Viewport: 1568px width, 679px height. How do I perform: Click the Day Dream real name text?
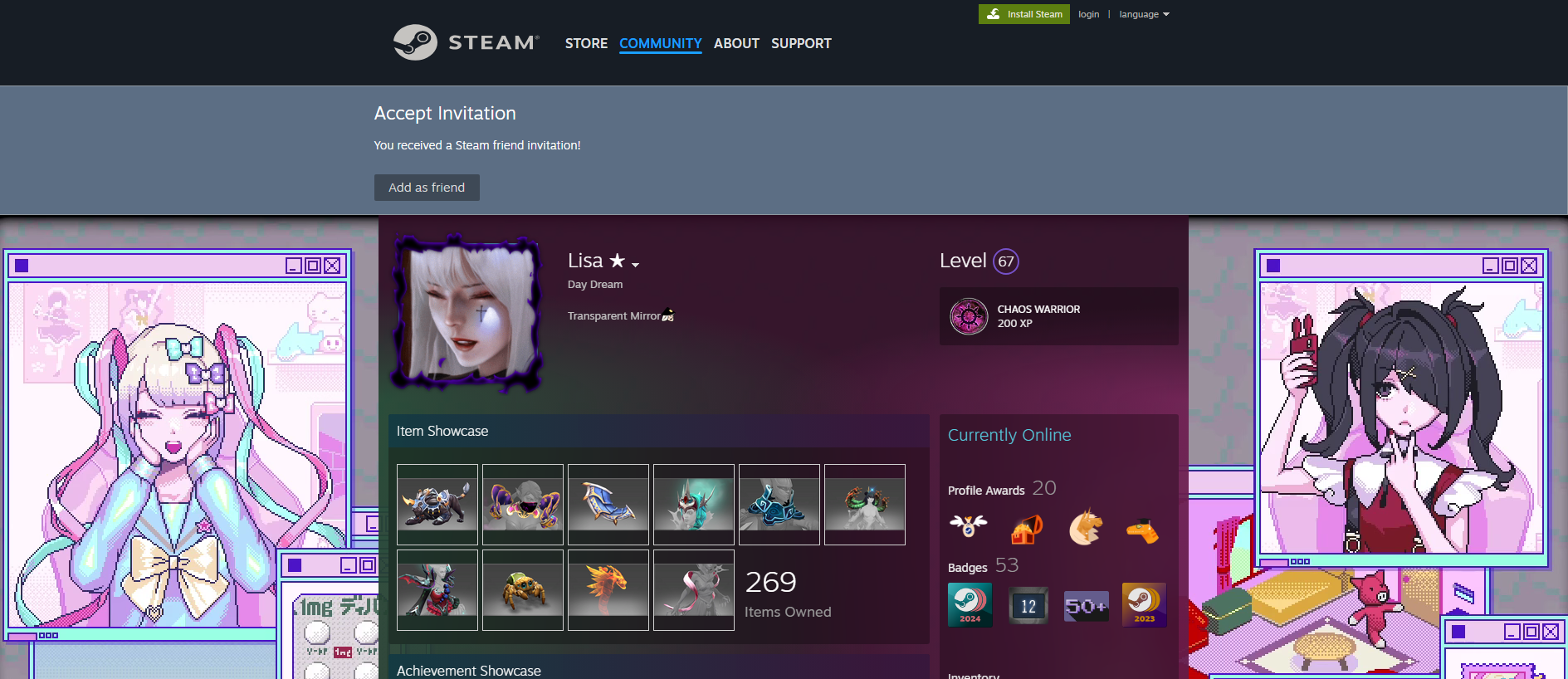[x=595, y=285]
